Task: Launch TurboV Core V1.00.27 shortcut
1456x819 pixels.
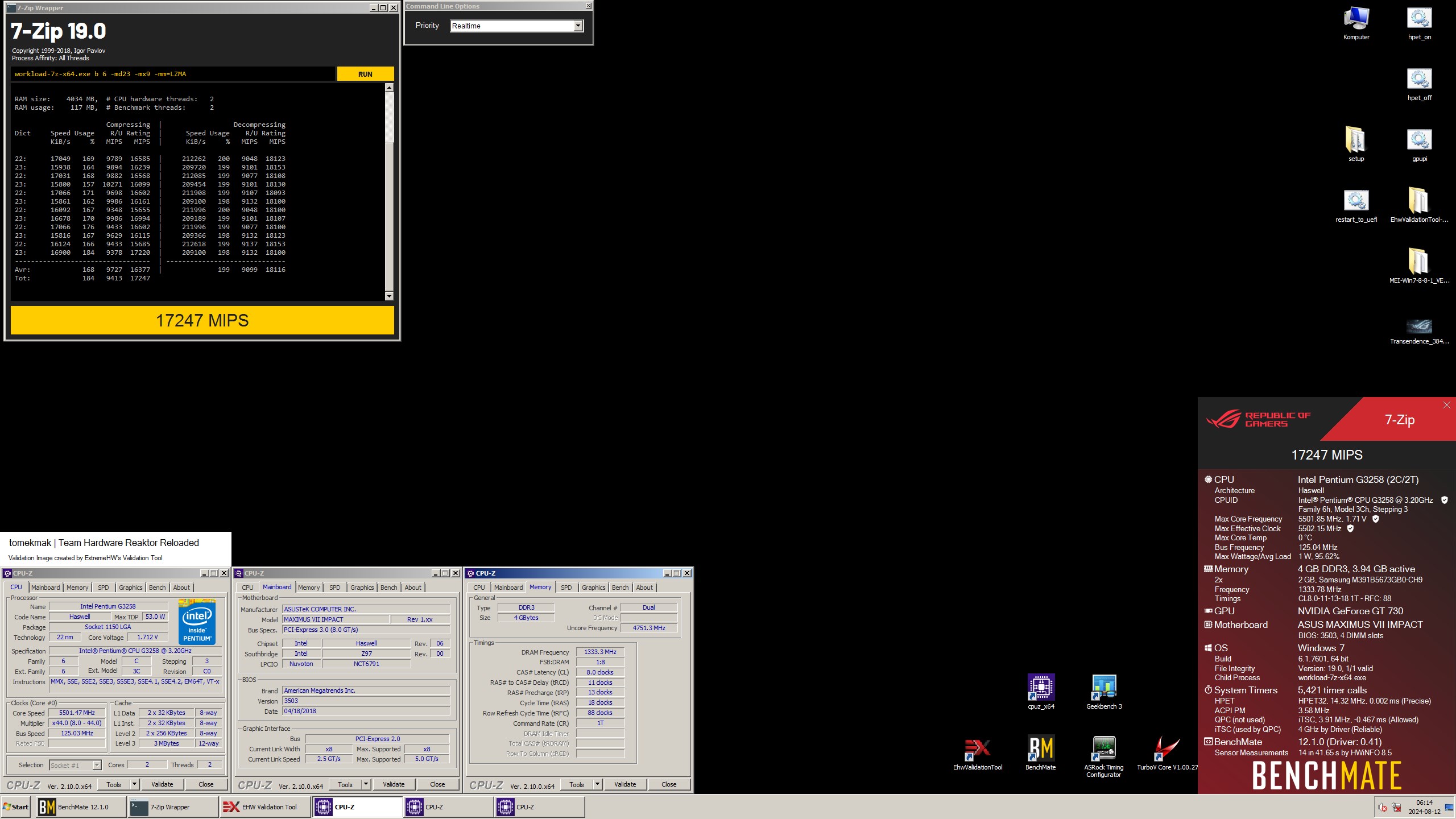Action: (1167, 753)
